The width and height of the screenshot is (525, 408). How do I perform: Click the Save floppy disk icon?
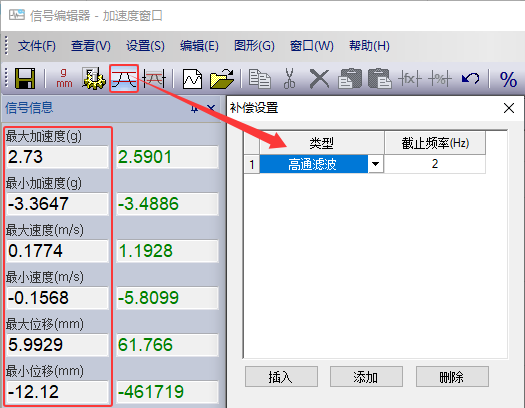coord(25,79)
